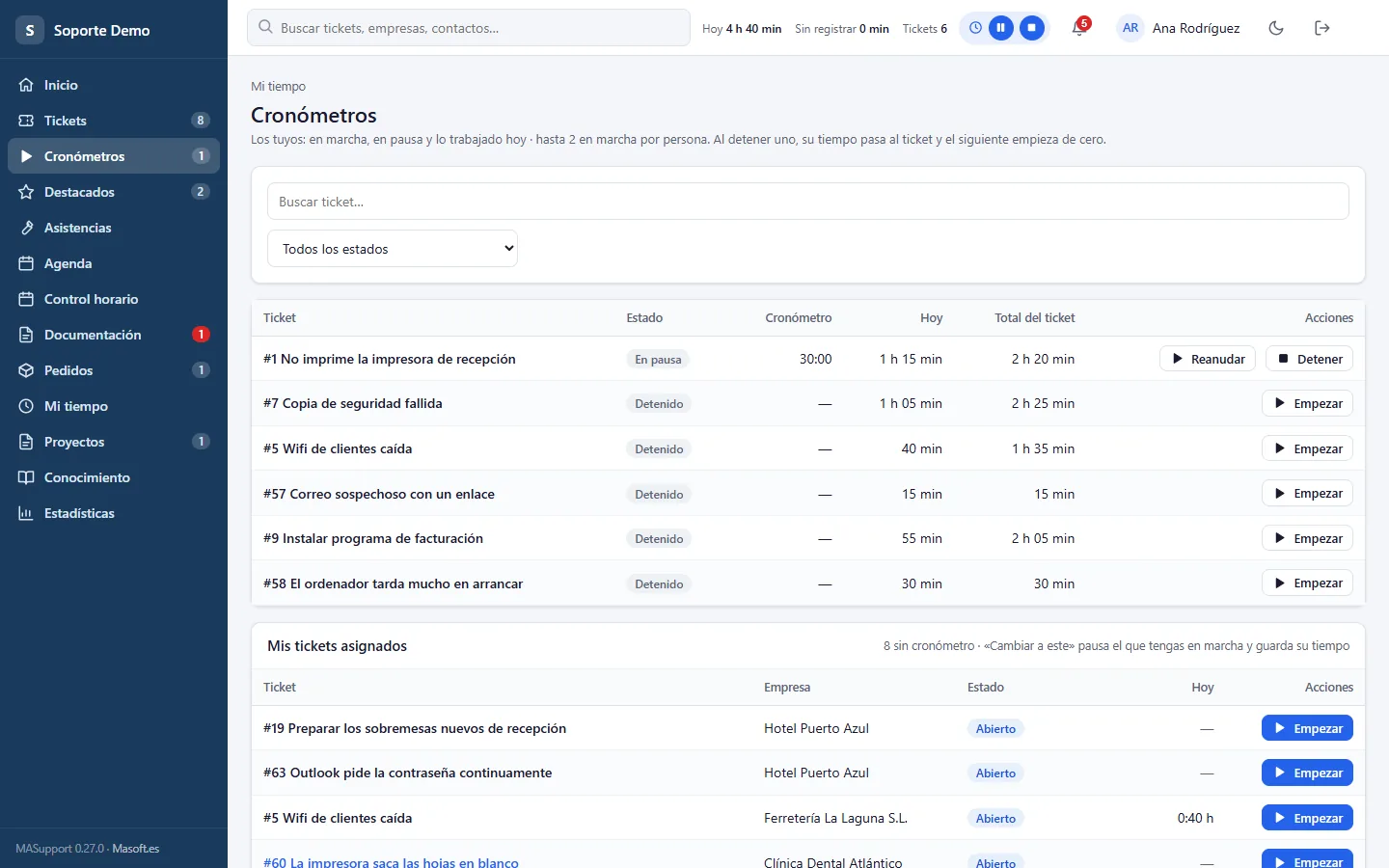
Task: Toggle dark mode with the moon icon
Action: [x=1276, y=28]
